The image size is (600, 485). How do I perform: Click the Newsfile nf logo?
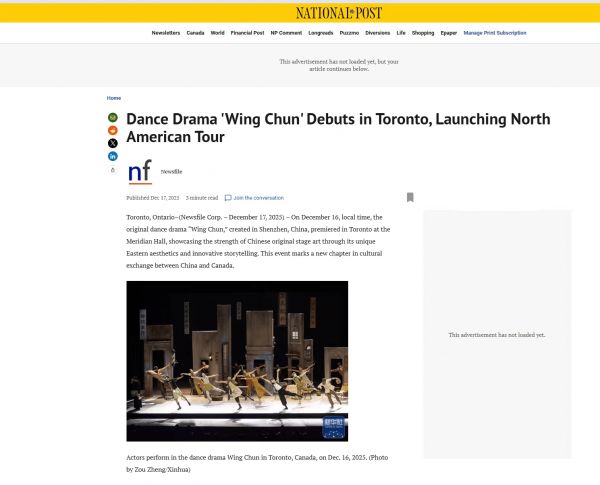coord(140,172)
